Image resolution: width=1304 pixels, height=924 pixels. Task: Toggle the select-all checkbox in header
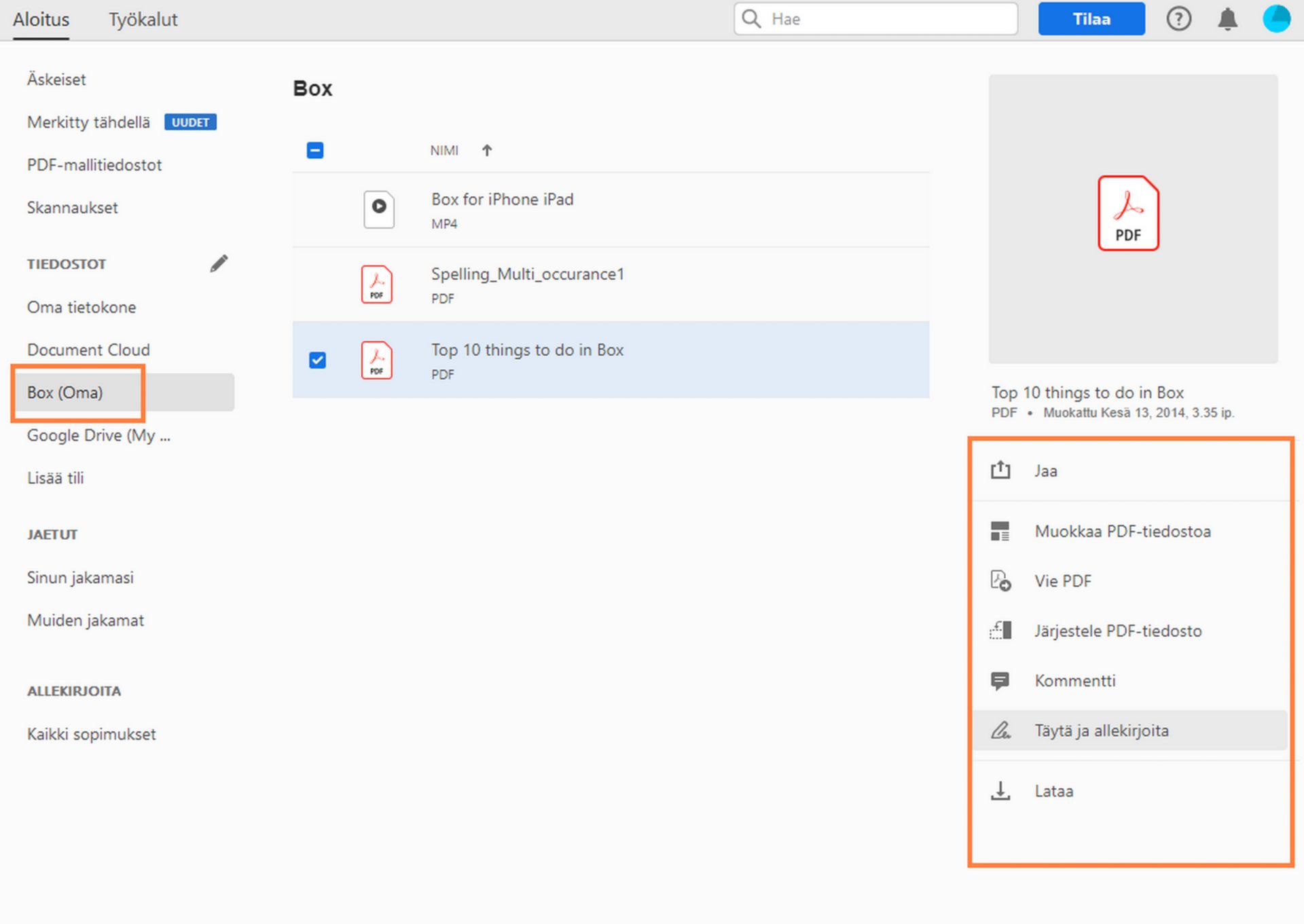click(315, 150)
